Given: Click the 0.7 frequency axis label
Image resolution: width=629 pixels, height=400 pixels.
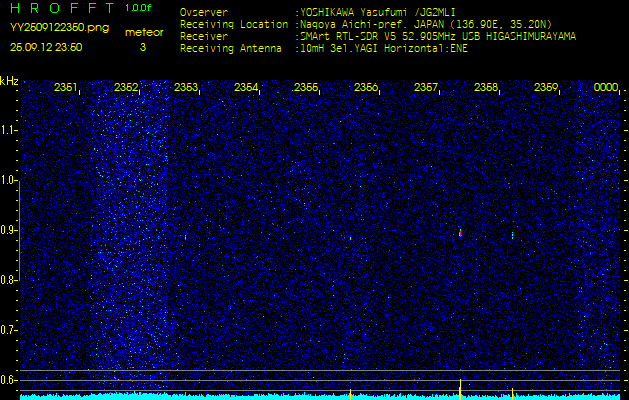Looking at the screenshot, I should coord(9,329).
